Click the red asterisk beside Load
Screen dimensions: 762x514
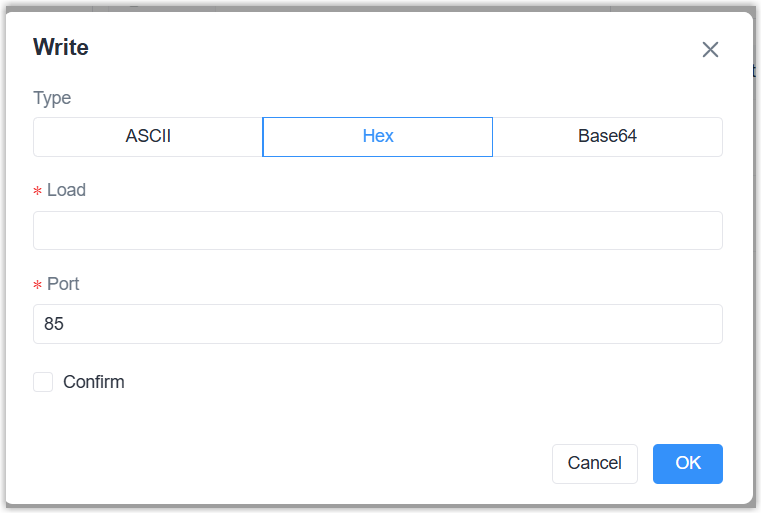(38, 192)
